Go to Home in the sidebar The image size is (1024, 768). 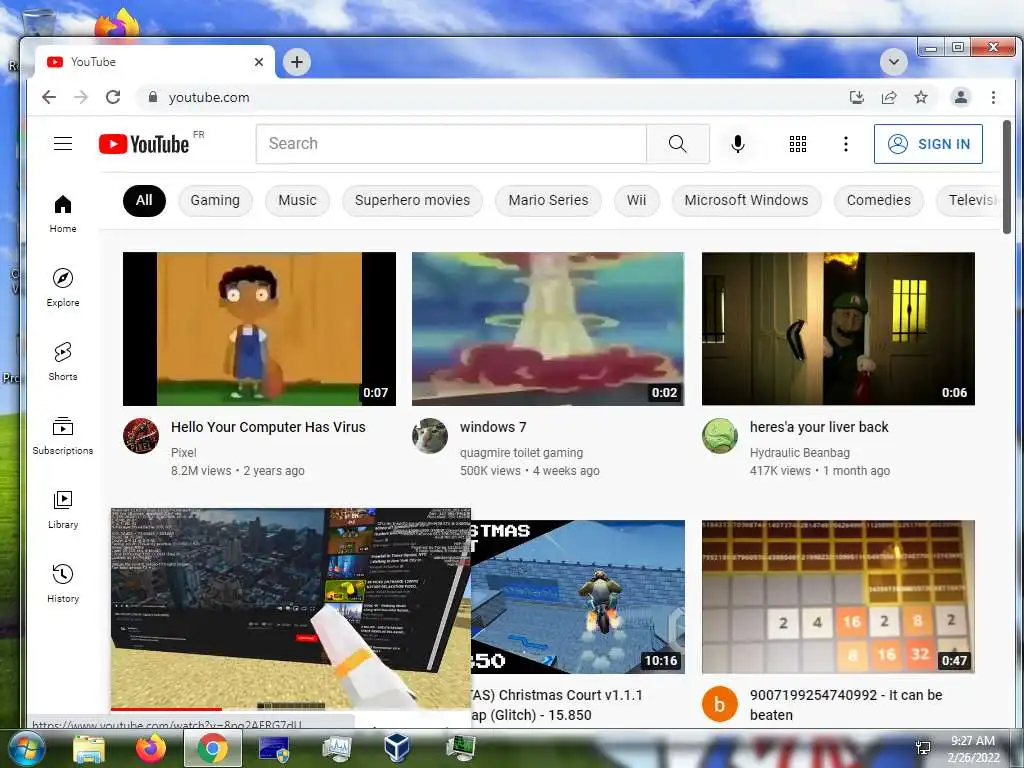pos(63,214)
